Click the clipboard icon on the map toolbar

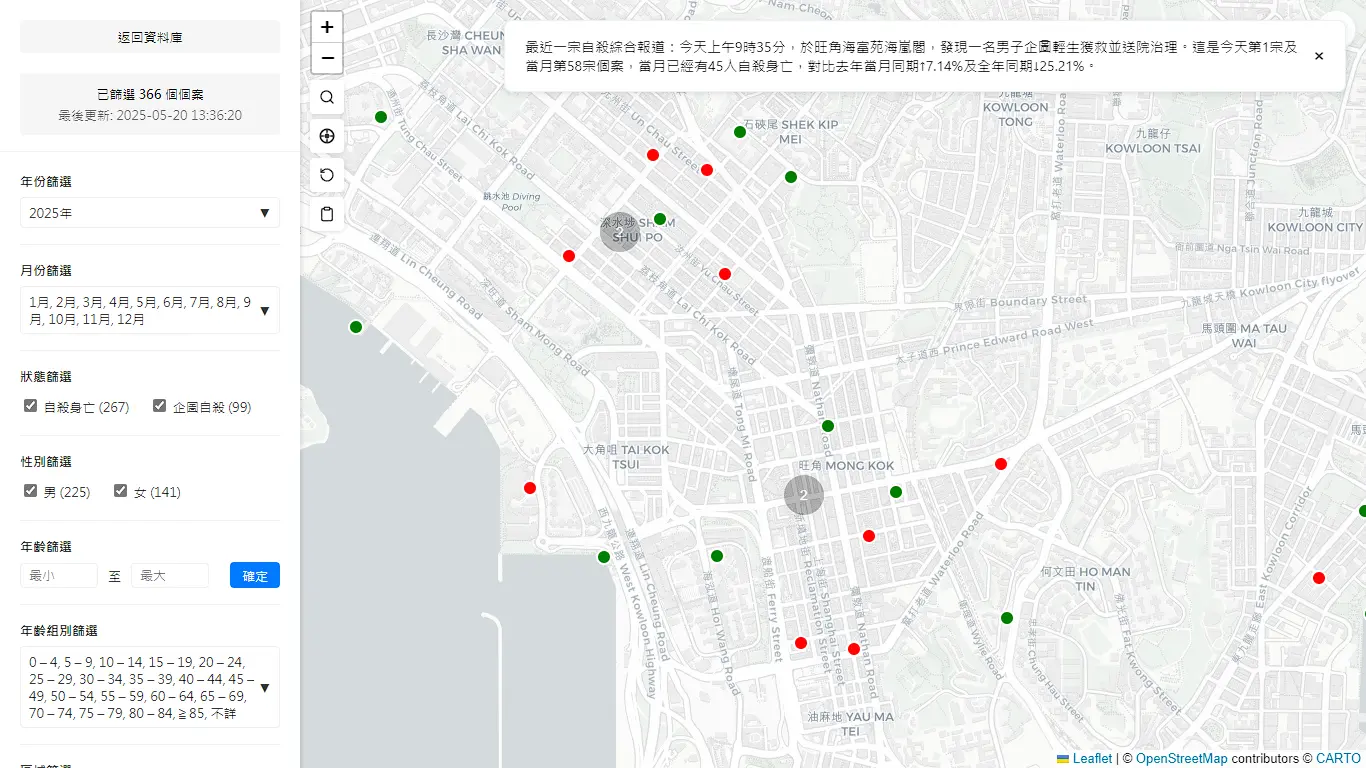click(327, 214)
